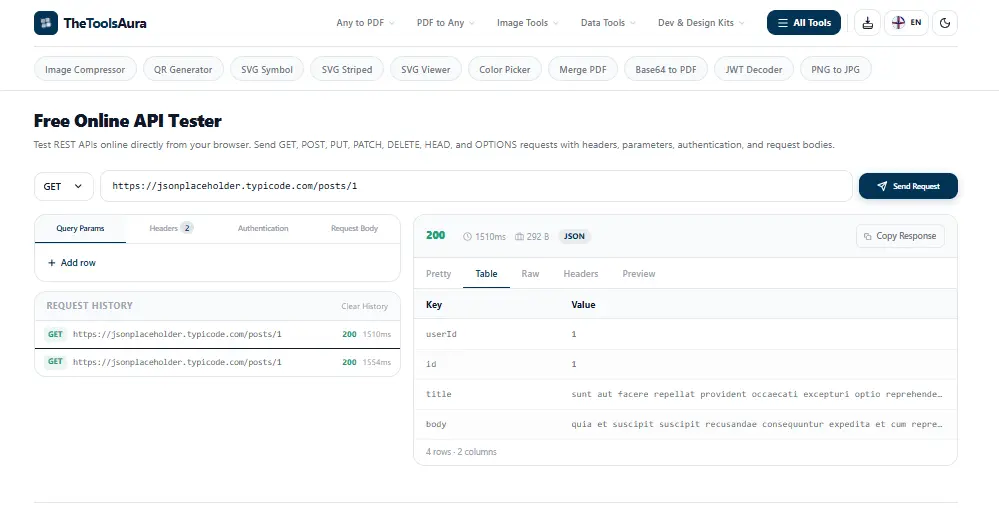Expand the Image Tools menu
Screen dimensions: 999x531
(x=528, y=23)
